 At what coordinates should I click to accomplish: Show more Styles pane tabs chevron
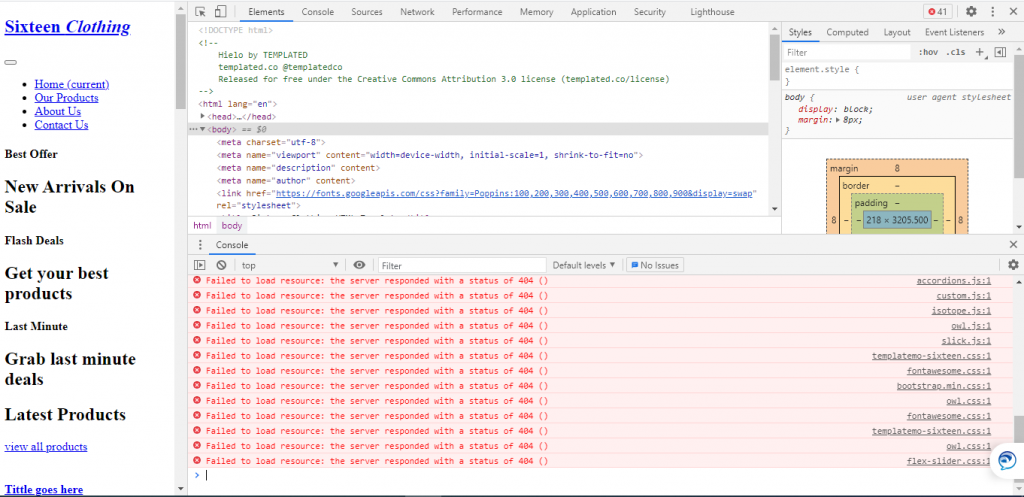[x=1001, y=32]
